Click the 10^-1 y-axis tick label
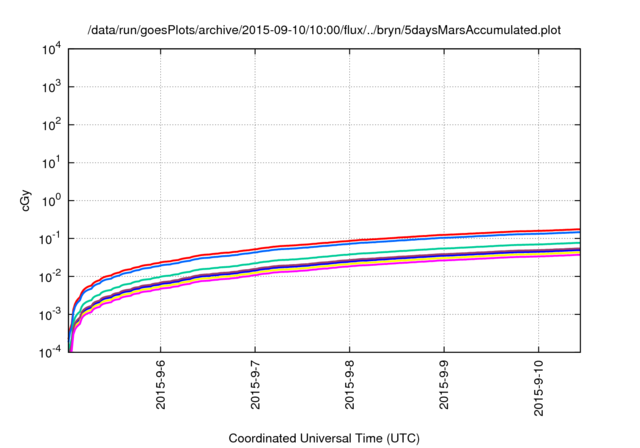The width and height of the screenshot is (640, 448). click(51, 239)
